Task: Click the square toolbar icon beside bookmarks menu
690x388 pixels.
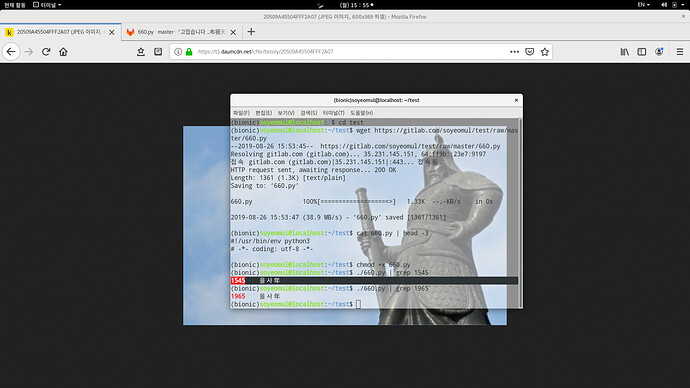Action: 158,52
